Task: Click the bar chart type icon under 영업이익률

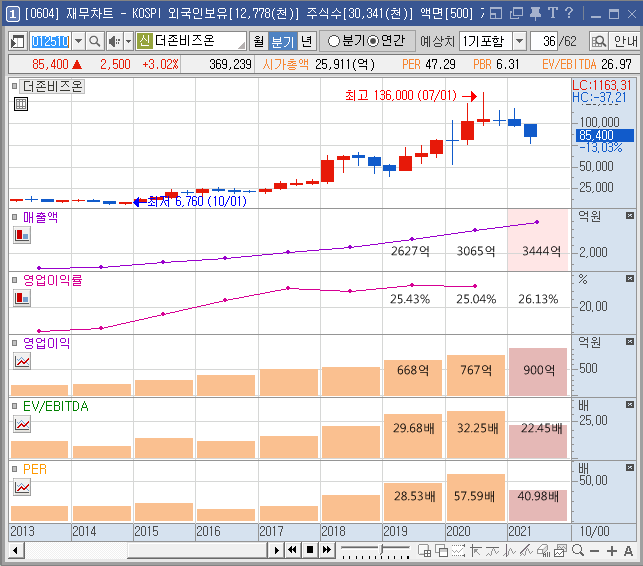Action: tap(22, 298)
